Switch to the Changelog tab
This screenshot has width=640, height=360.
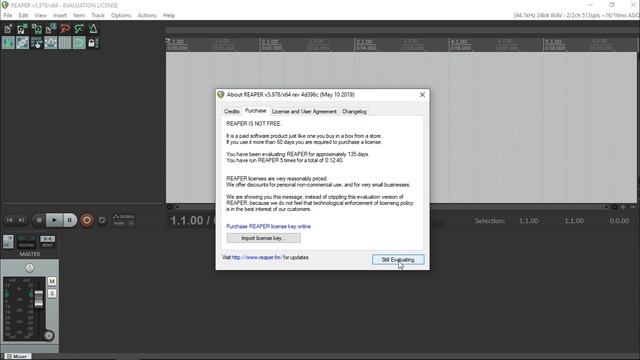pos(354,111)
